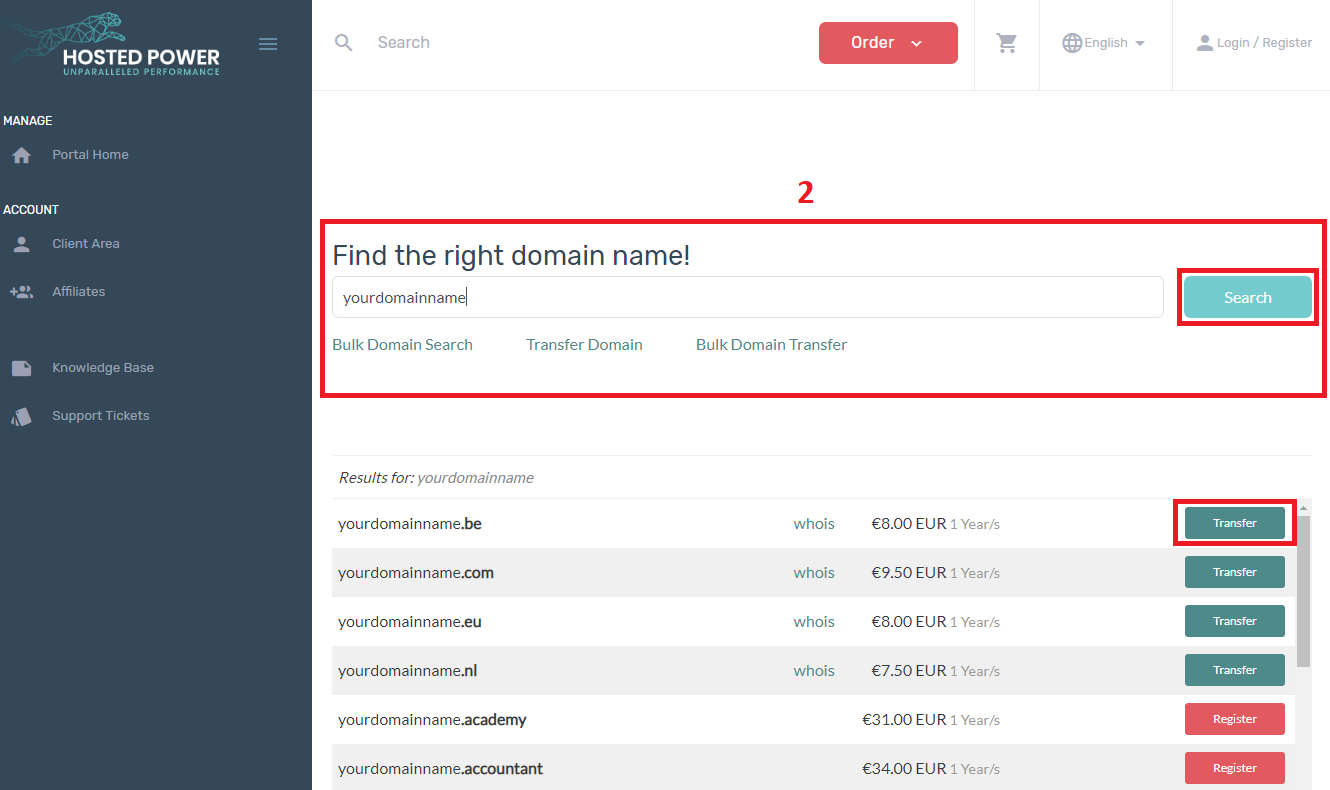
Task: Click the globe language icon
Action: tap(1072, 43)
